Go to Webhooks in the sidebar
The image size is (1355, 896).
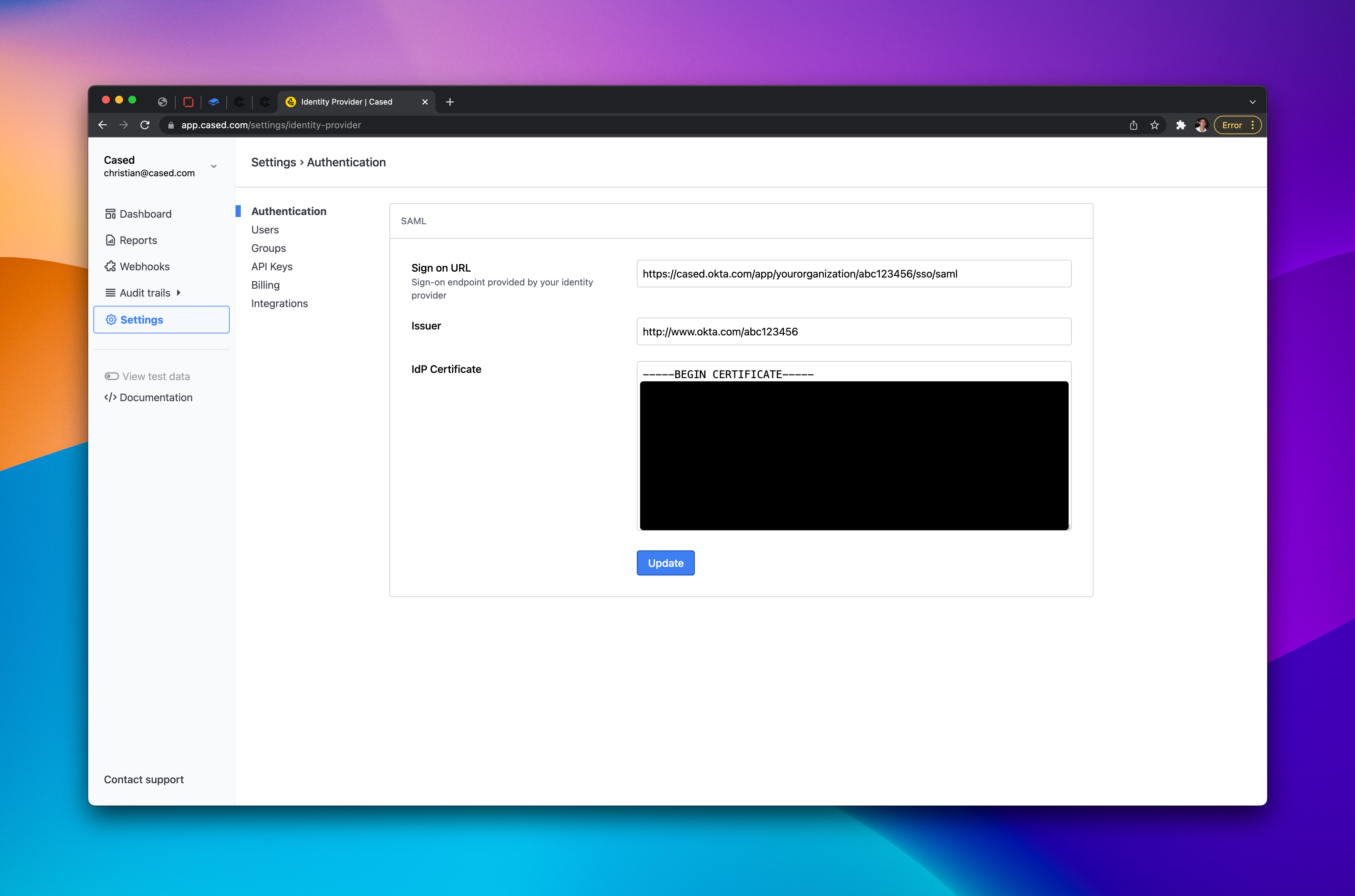(x=137, y=266)
